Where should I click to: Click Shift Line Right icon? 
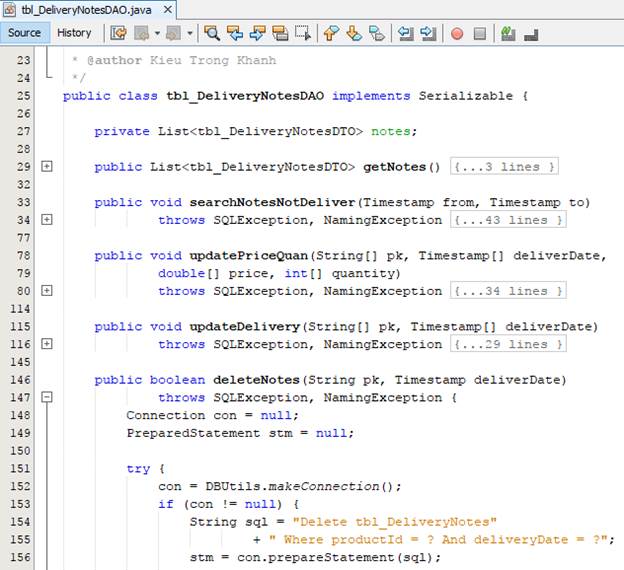428,33
